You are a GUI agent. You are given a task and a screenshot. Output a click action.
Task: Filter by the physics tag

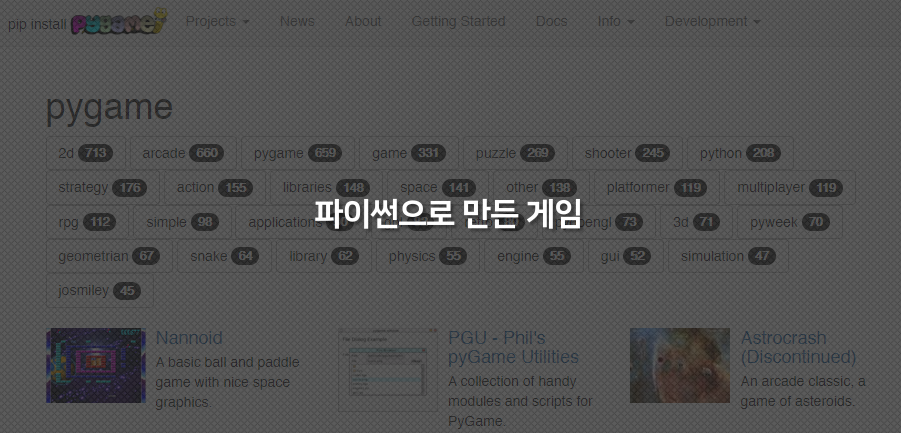point(428,256)
